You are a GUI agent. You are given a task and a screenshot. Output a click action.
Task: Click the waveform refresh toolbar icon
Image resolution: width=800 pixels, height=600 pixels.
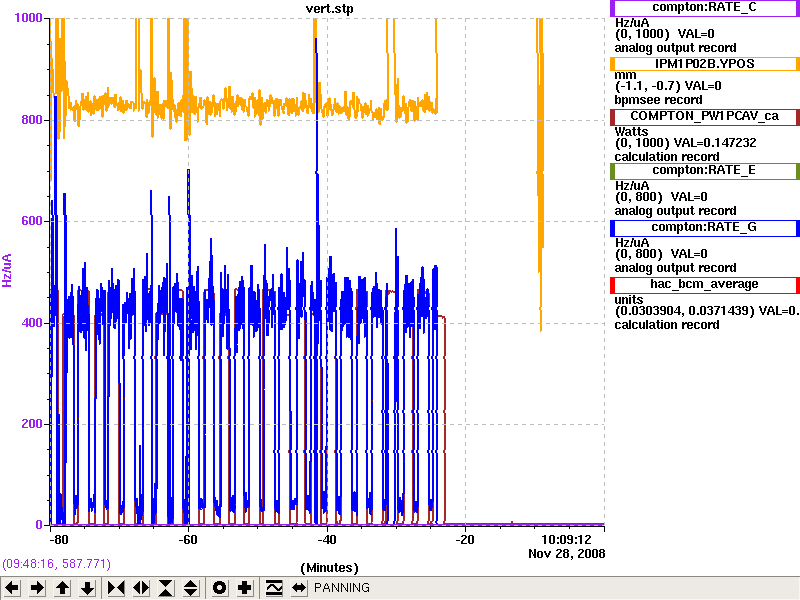(x=274, y=588)
